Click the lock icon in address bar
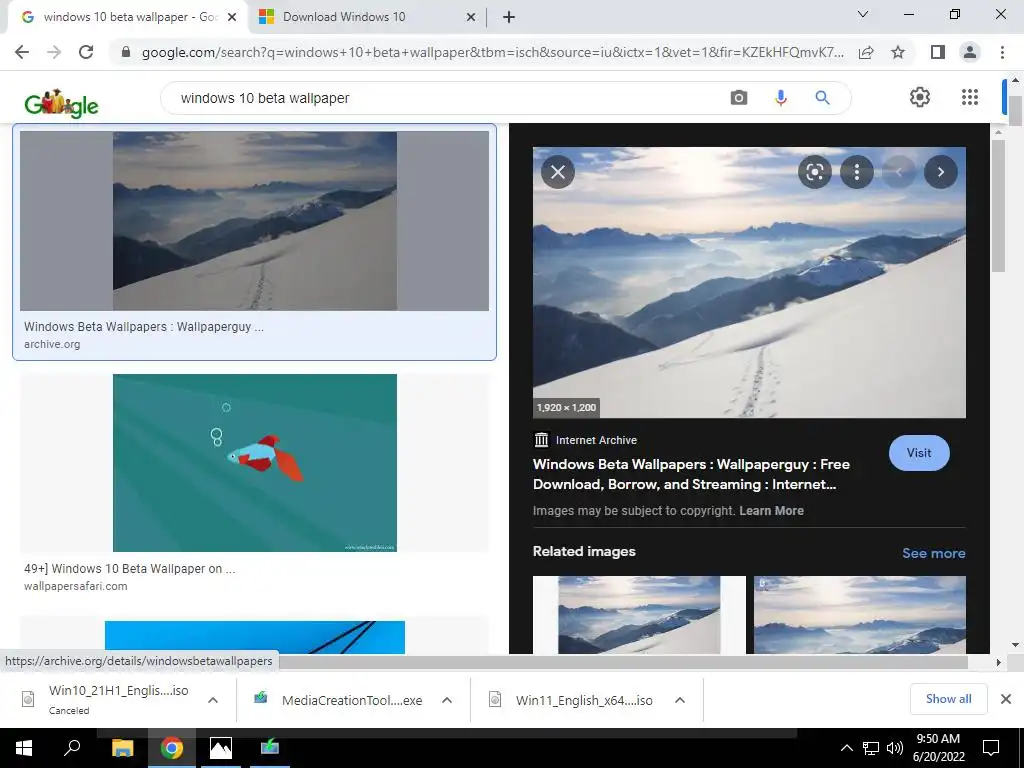 click(x=126, y=52)
